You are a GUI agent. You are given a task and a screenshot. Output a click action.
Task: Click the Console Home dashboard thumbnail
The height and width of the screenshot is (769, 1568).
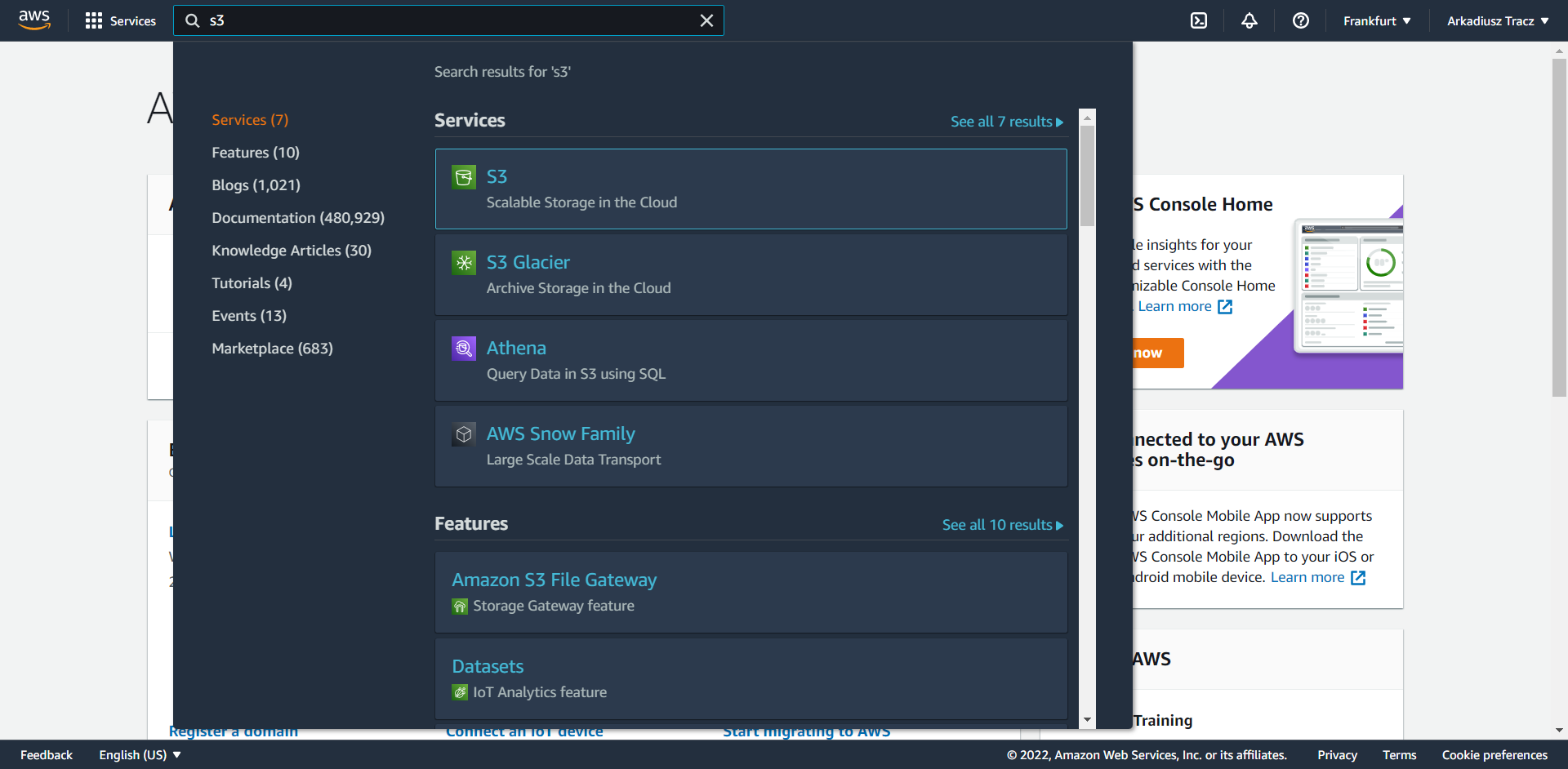(1348, 286)
